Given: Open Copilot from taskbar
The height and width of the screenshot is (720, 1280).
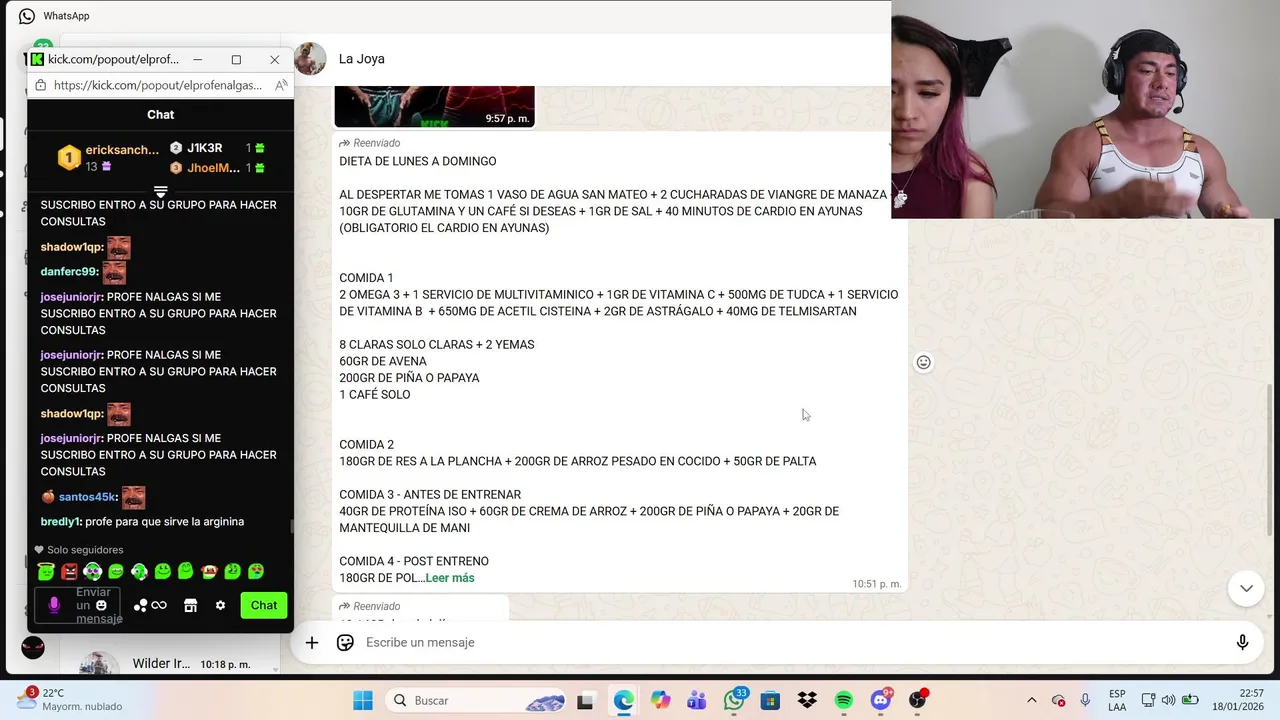Looking at the screenshot, I should 660,701.
